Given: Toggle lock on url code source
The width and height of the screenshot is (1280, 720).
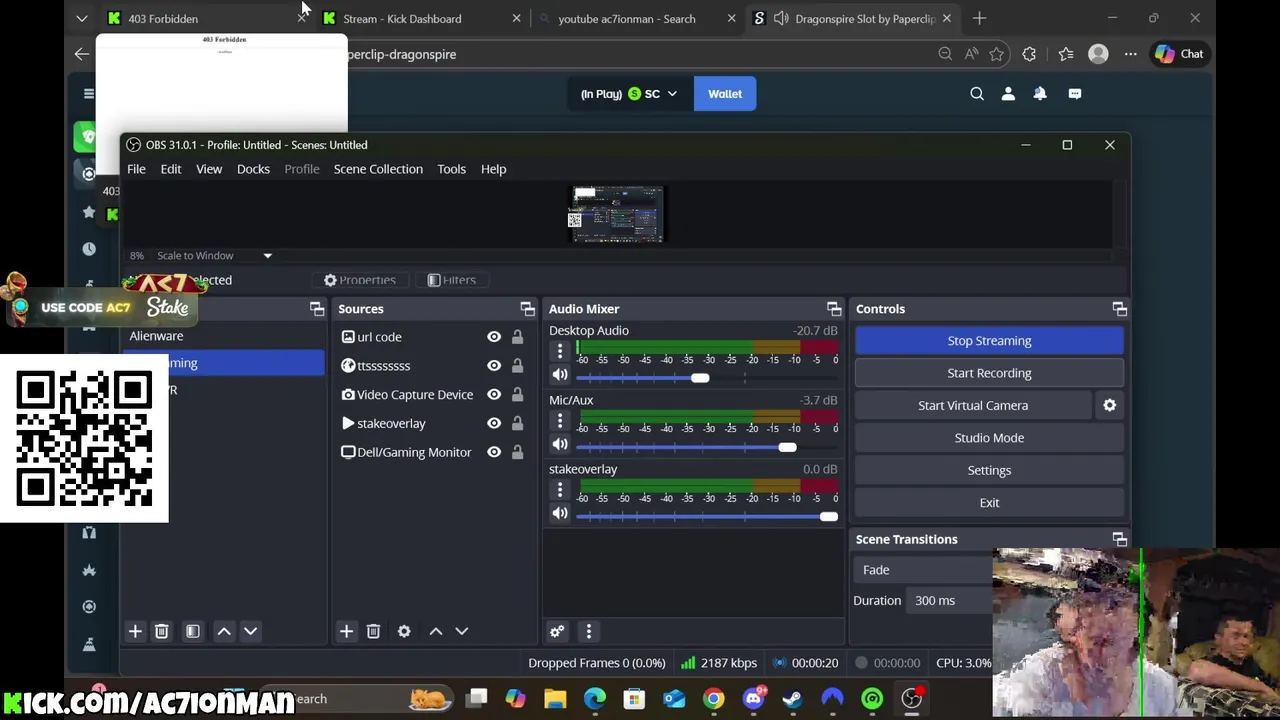Looking at the screenshot, I should (x=517, y=337).
